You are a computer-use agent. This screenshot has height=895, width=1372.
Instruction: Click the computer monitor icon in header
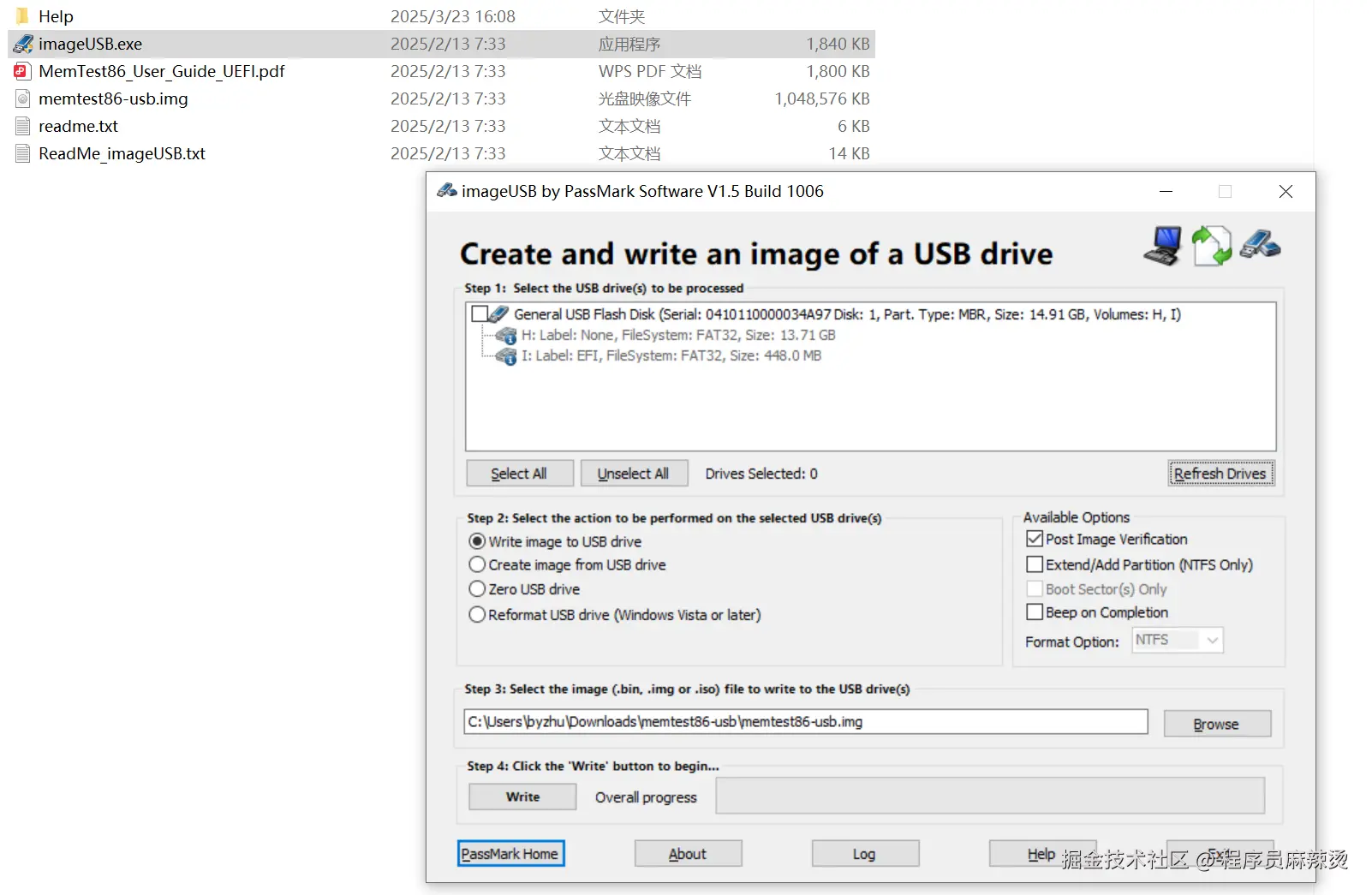point(1163,246)
